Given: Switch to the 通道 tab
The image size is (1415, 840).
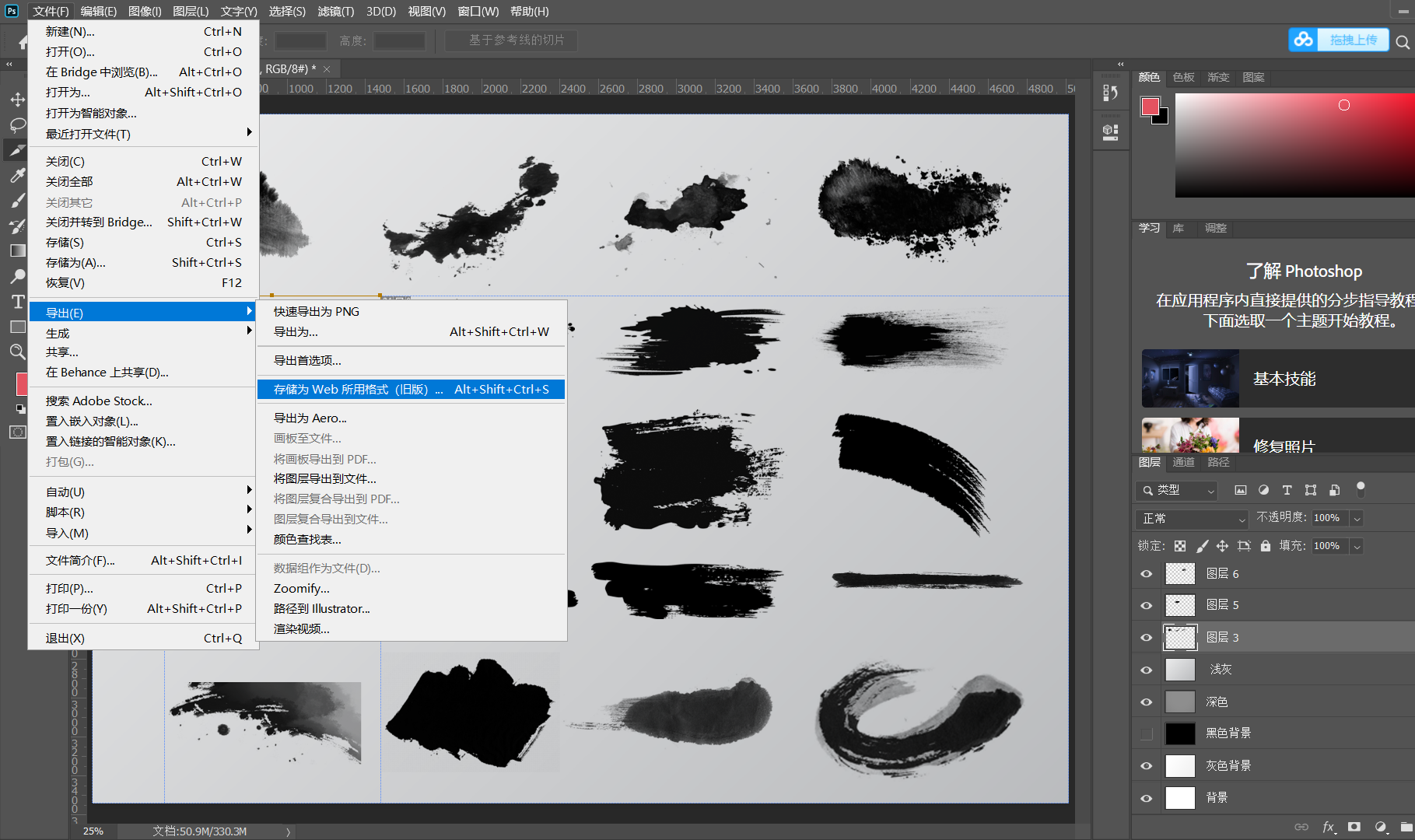Looking at the screenshot, I should click(x=1183, y=462).
